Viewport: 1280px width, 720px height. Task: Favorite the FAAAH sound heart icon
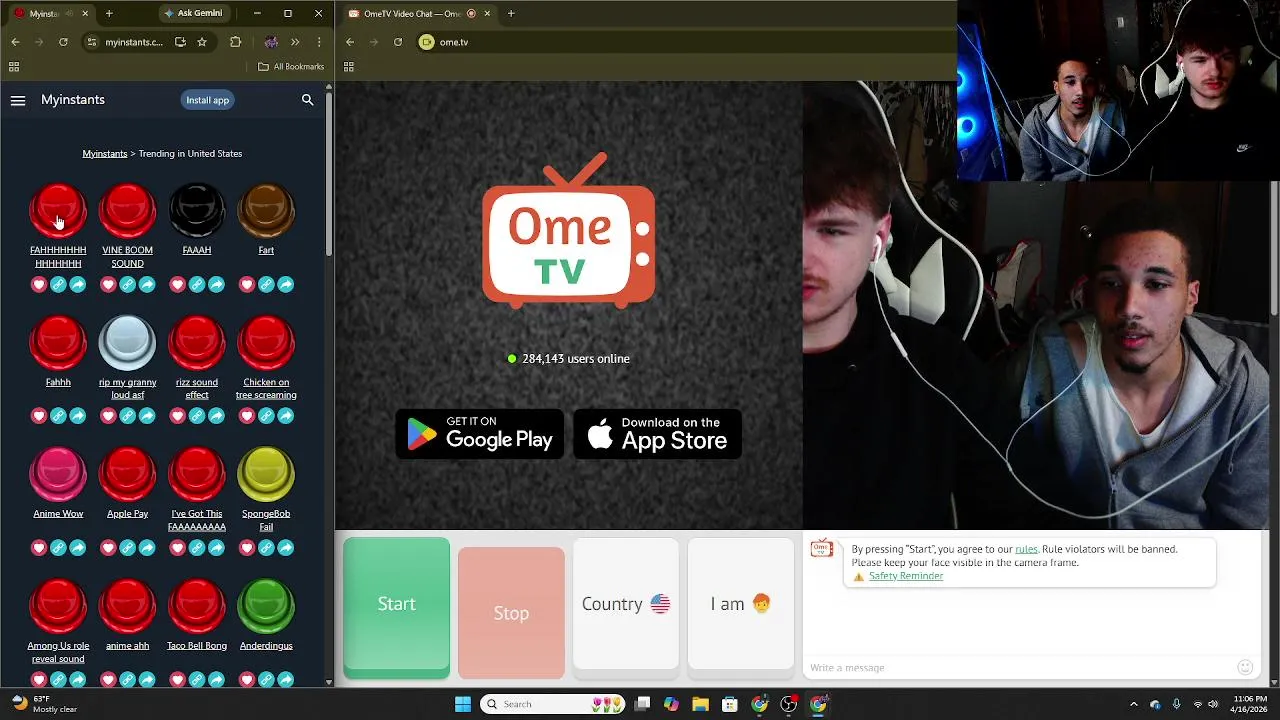pos(178,285)
